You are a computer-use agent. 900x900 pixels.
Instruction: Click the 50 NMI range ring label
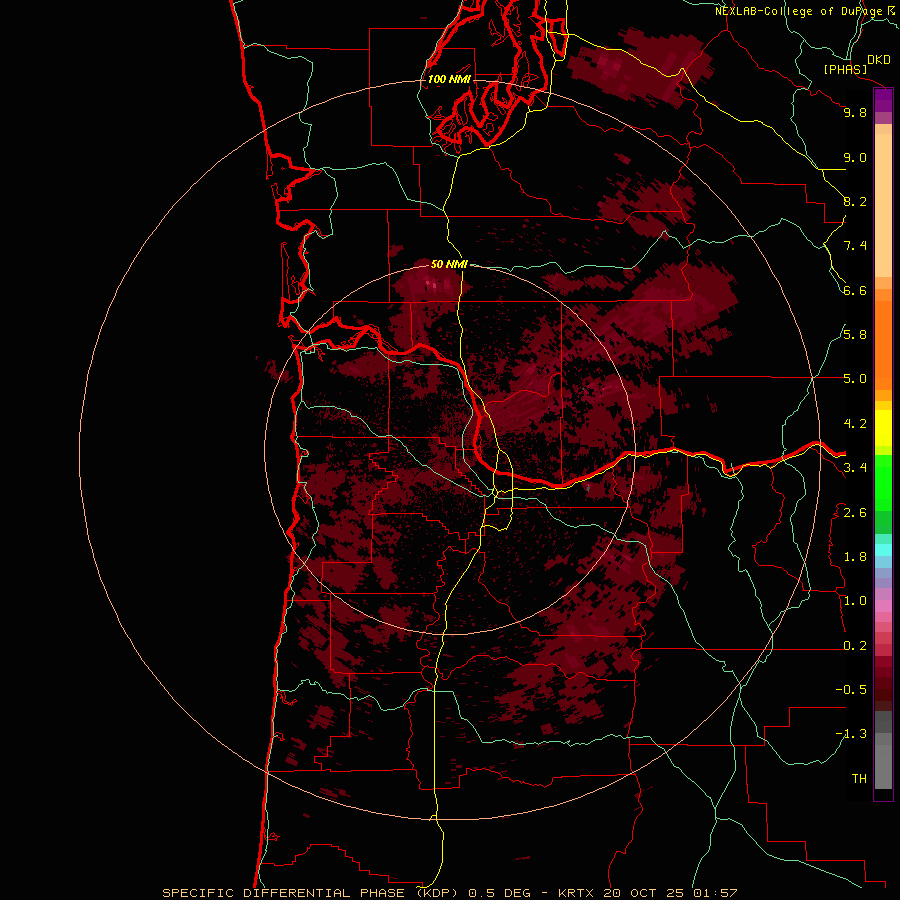tap(449, 264)
